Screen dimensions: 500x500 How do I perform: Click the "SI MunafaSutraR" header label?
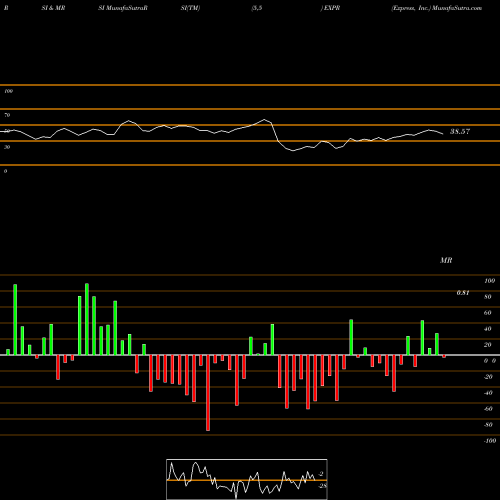pos(123,8)
